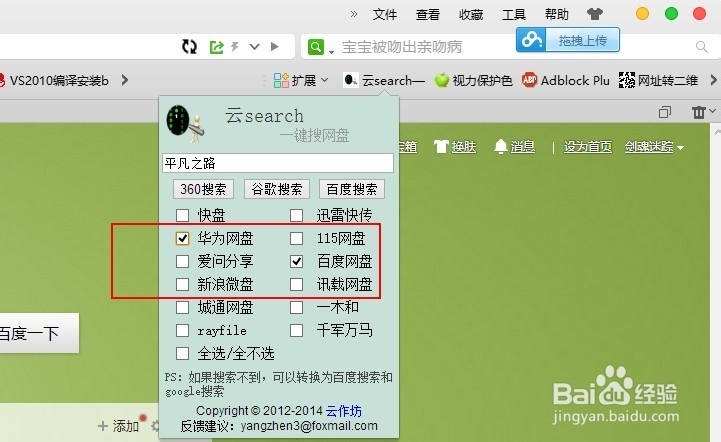Click the 百度搜索 button
Viewport: 721px width, 442px height.
click(x=352, y=189)
